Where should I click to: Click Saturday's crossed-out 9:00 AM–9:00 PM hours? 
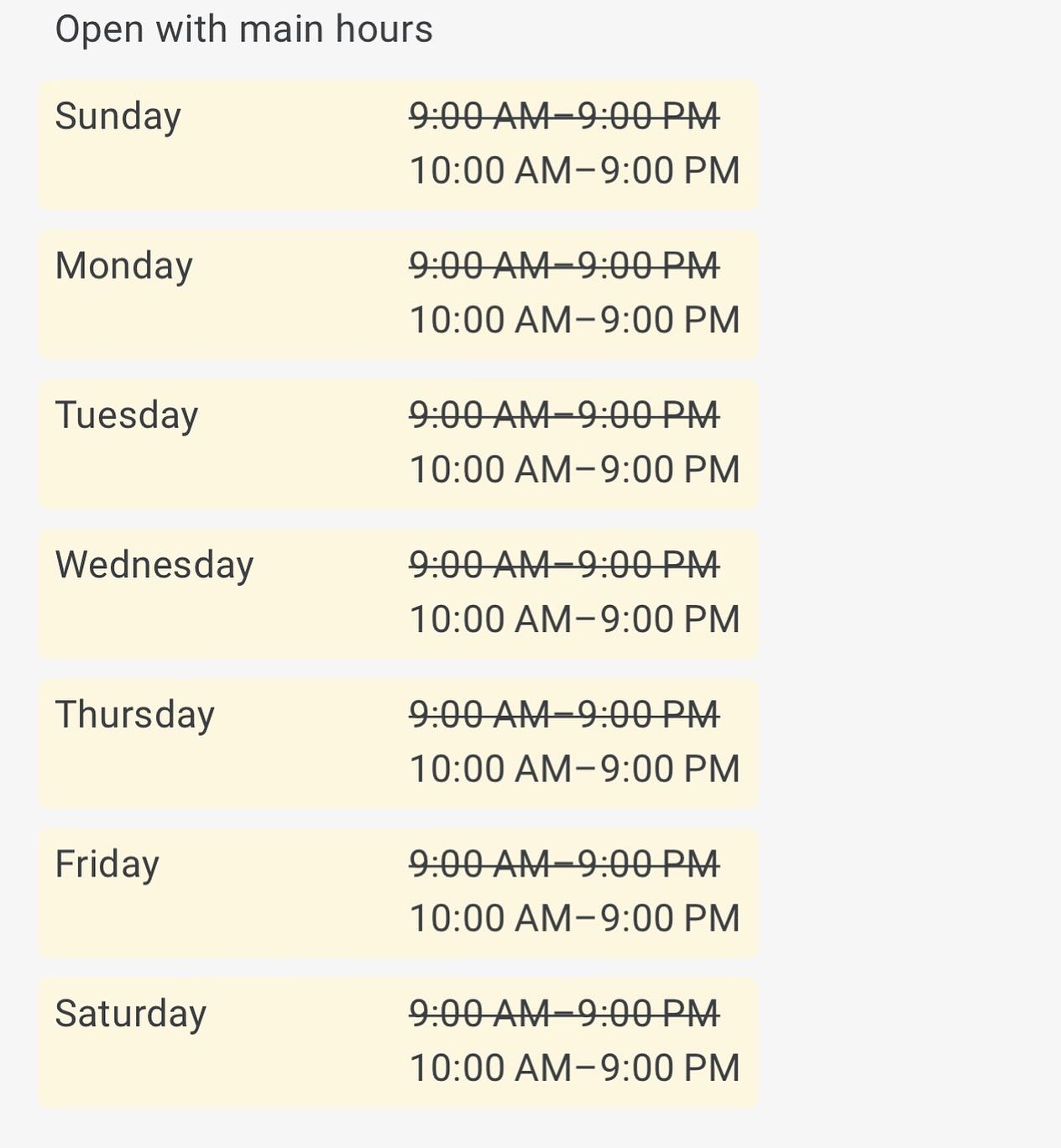pyautogui.click(x=564, y=1013)
